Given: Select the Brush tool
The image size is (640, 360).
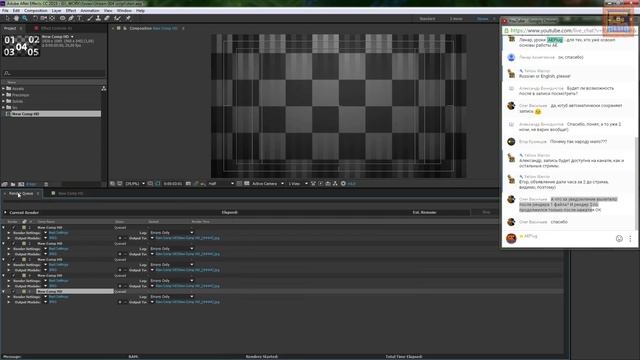Looking at the screenshot, I should [x=90, y=18].
